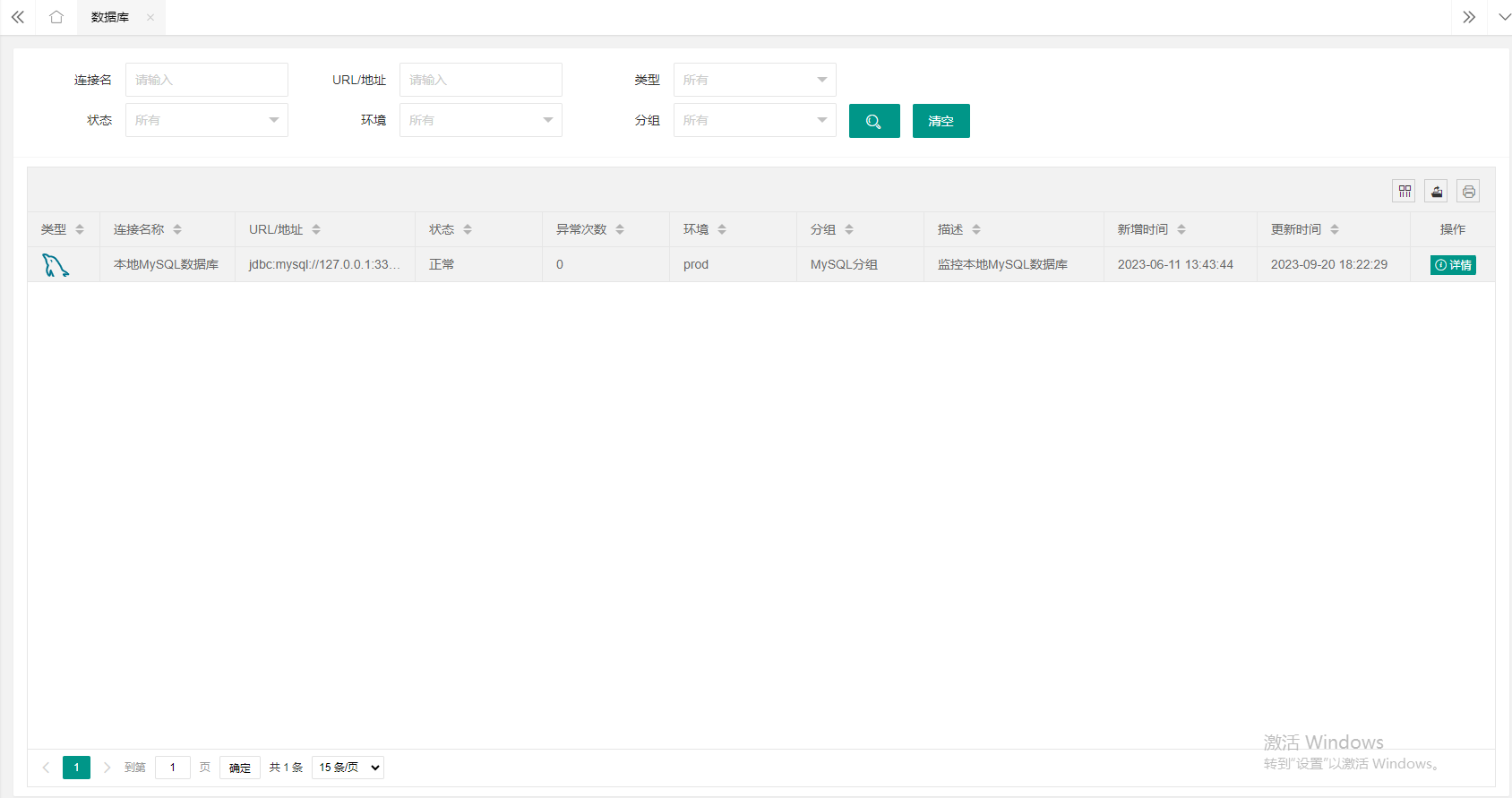Open the 类型 dropdown filter

click(755, 80)
